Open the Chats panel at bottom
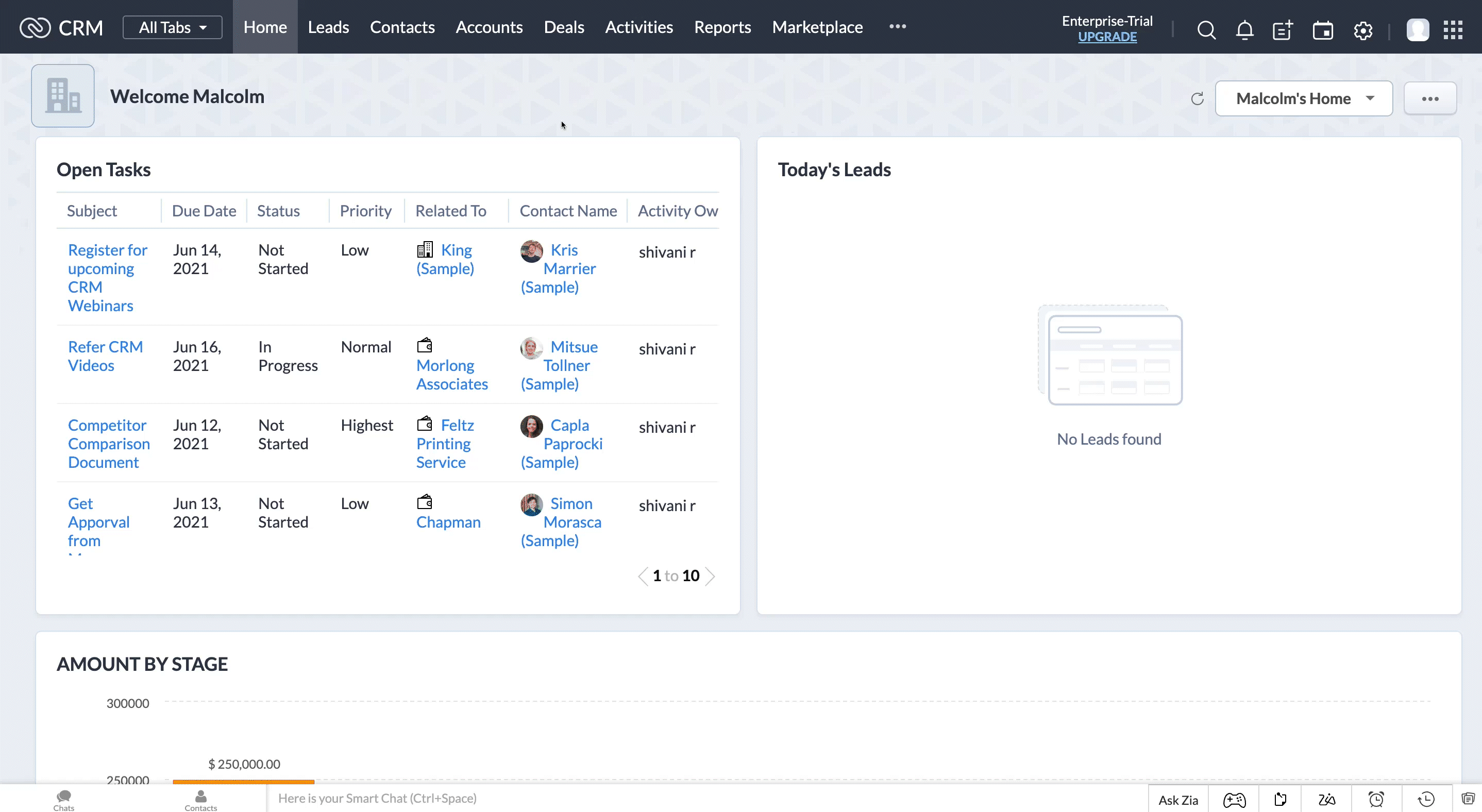1482x812 pixels. pos(63,799)
